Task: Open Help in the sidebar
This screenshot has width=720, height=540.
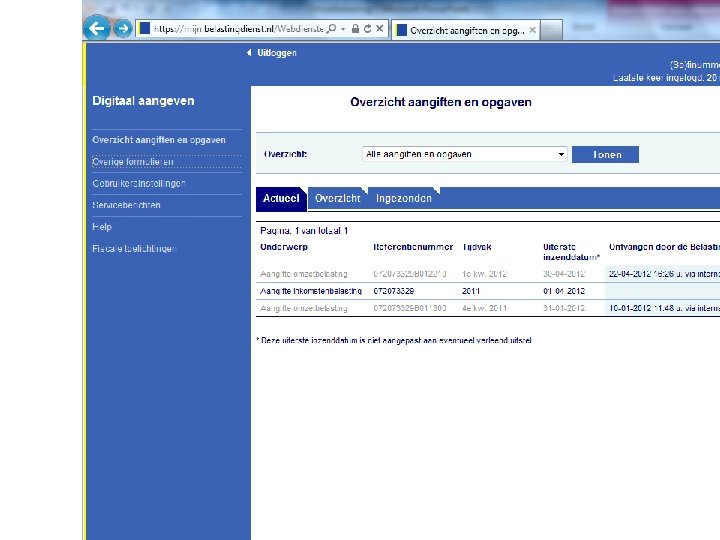Action: tap(102, 227)
